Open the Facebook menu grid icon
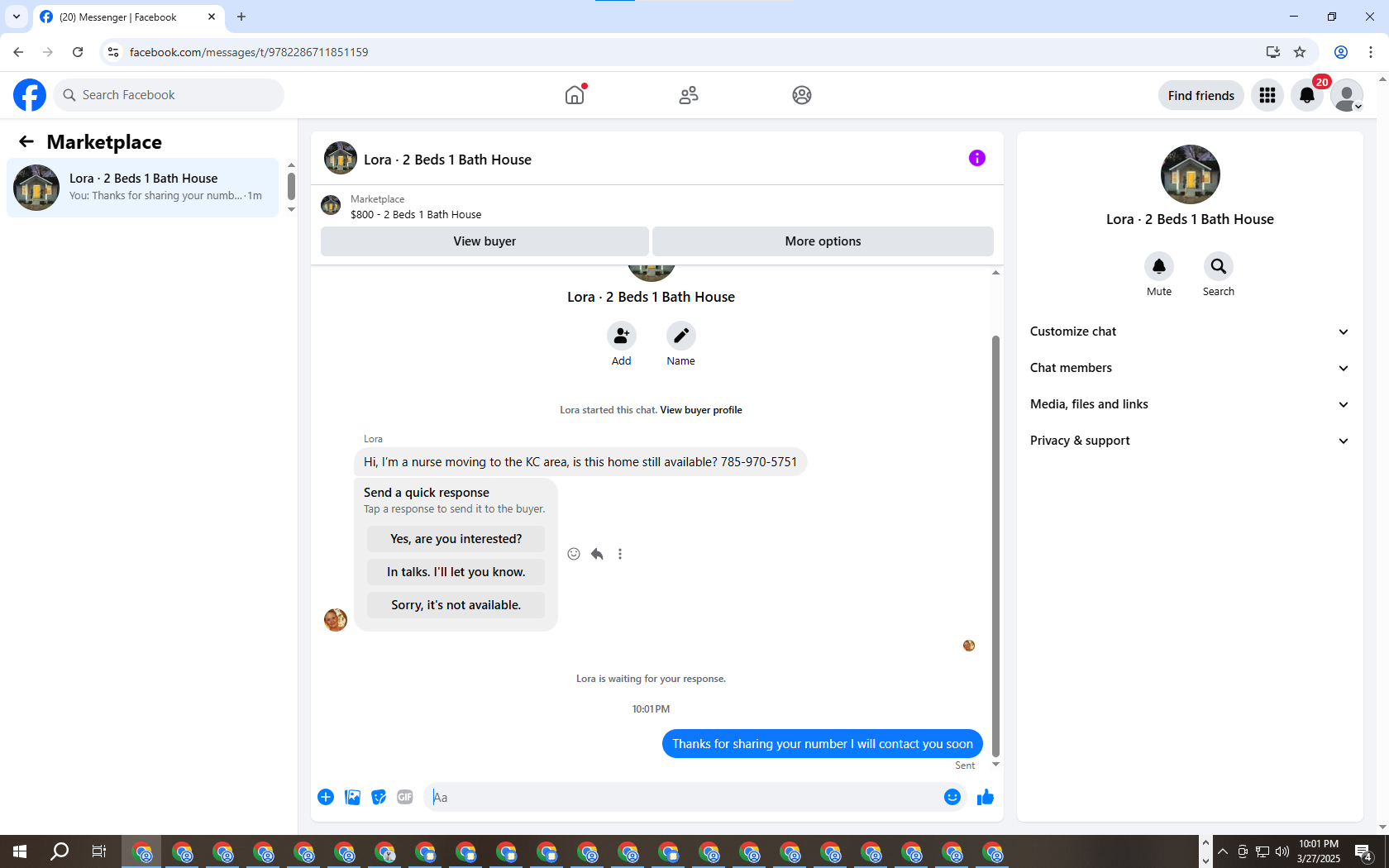Viewport: 1389px width, 868px height. pyautogui.click(x=1267, y=95)
